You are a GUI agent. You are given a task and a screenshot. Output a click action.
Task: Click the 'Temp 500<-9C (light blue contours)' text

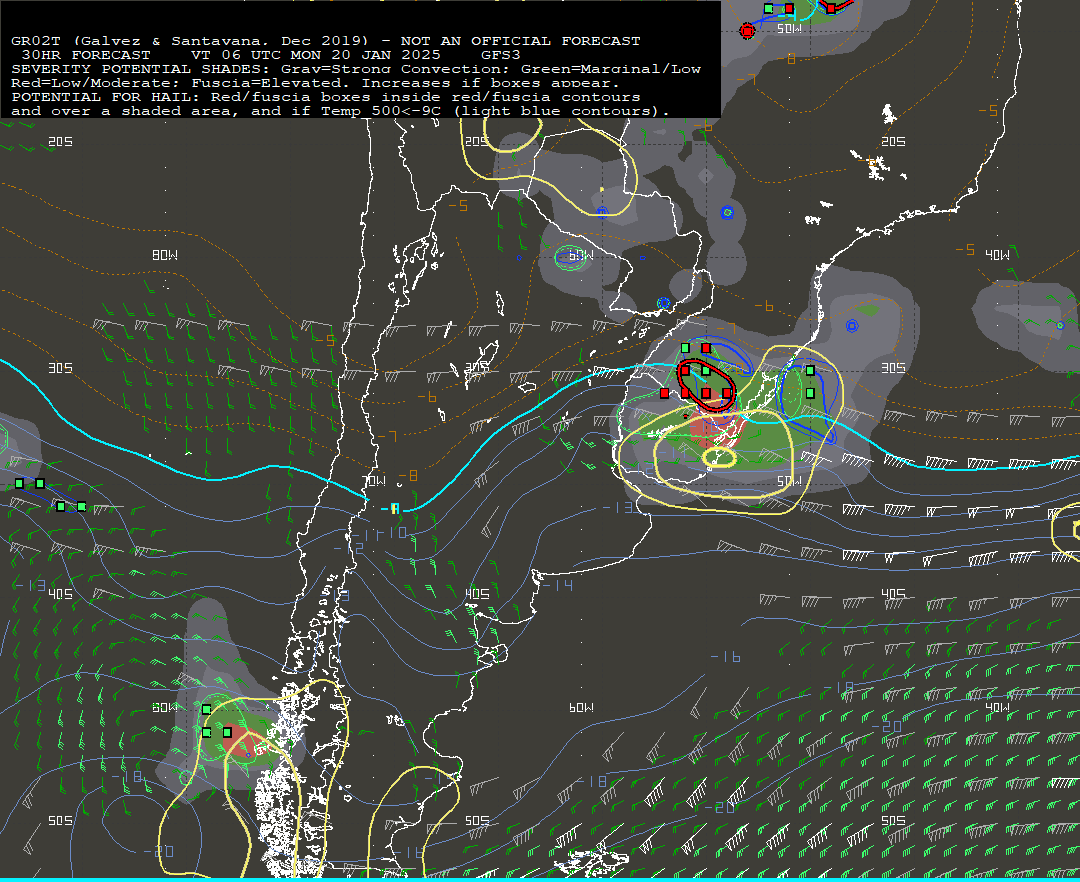[495, 111]
